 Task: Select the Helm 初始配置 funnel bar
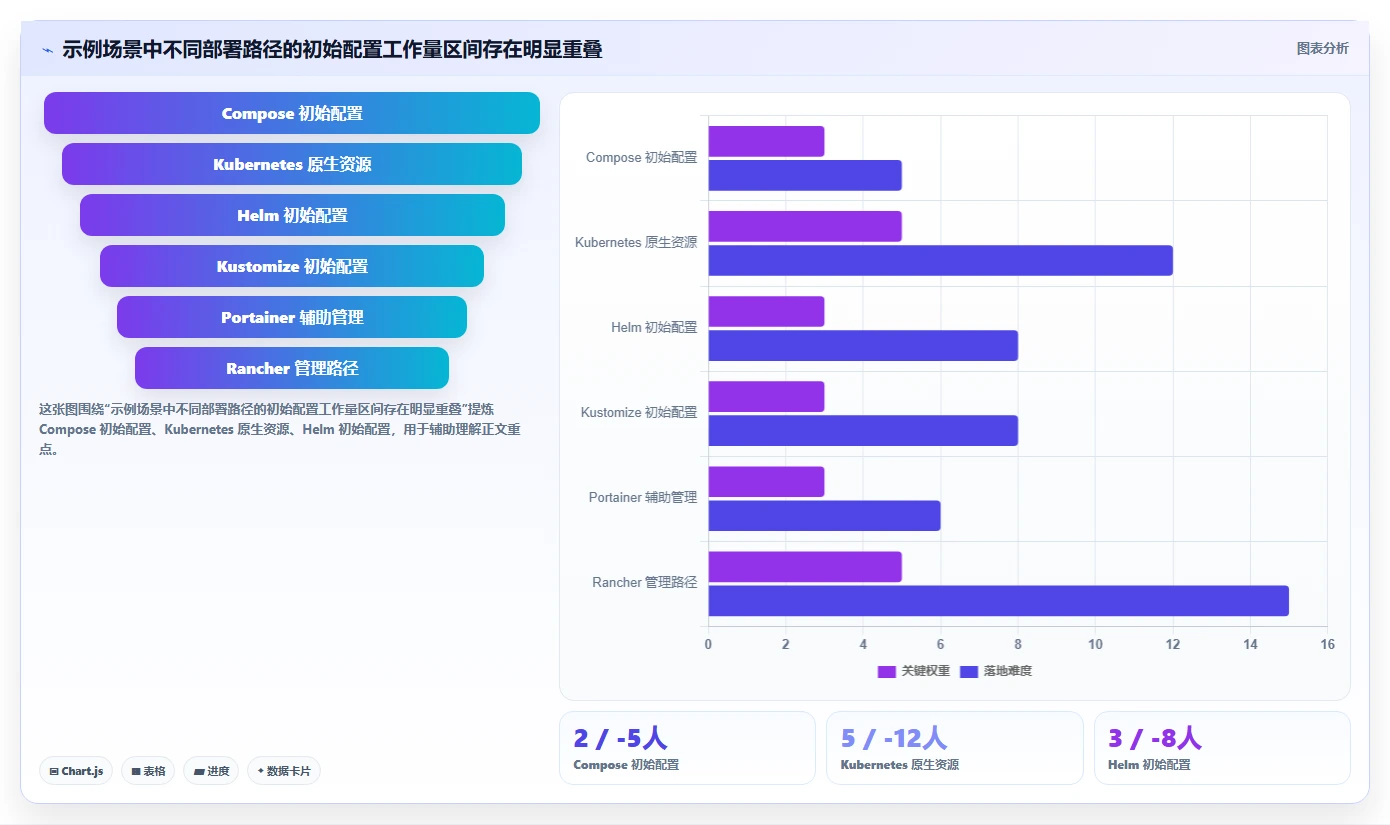(x=292, y=215)
